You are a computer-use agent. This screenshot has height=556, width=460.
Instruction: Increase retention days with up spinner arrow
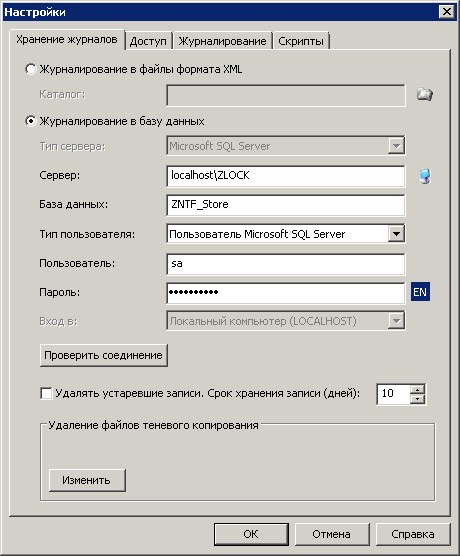pos(417,390)
